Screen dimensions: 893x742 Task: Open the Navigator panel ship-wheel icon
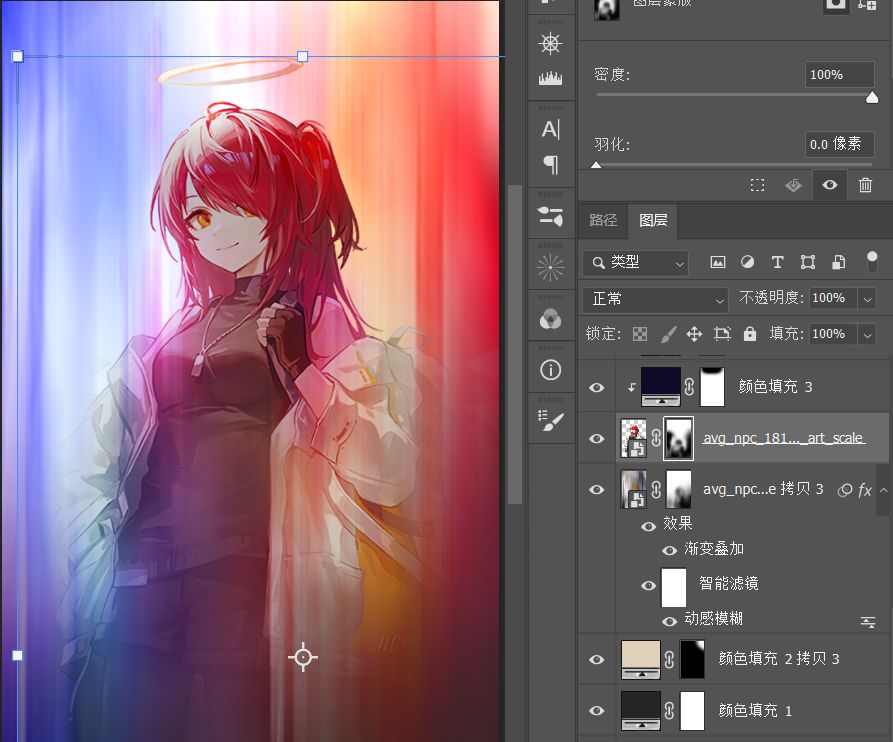[x=550, y=44]
